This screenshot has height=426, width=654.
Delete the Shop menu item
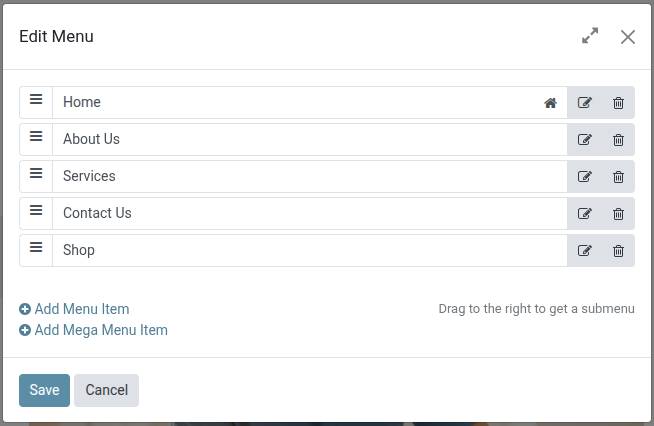[618, 251]
